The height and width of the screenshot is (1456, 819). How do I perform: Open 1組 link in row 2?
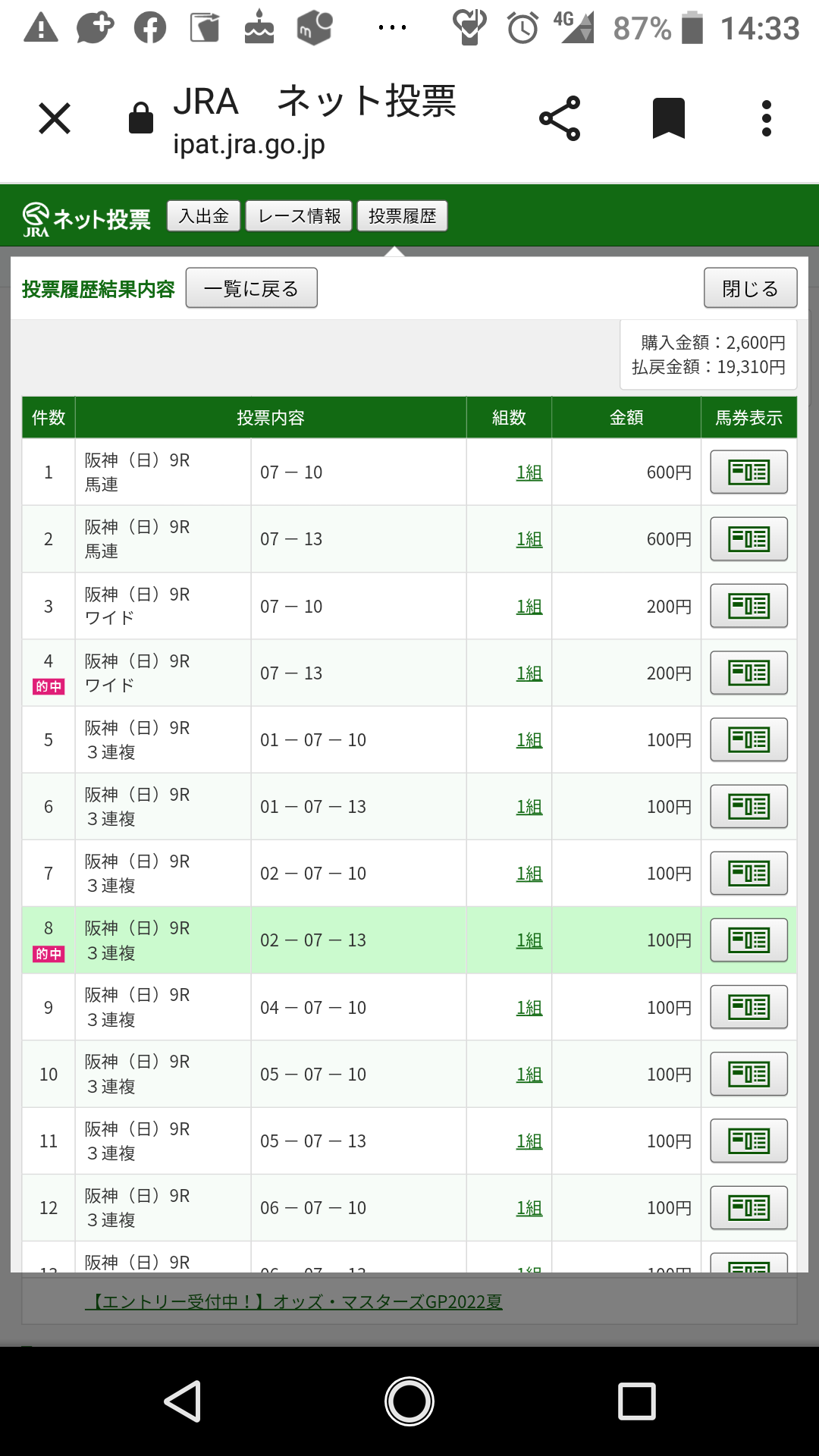(x=529, y=539)
